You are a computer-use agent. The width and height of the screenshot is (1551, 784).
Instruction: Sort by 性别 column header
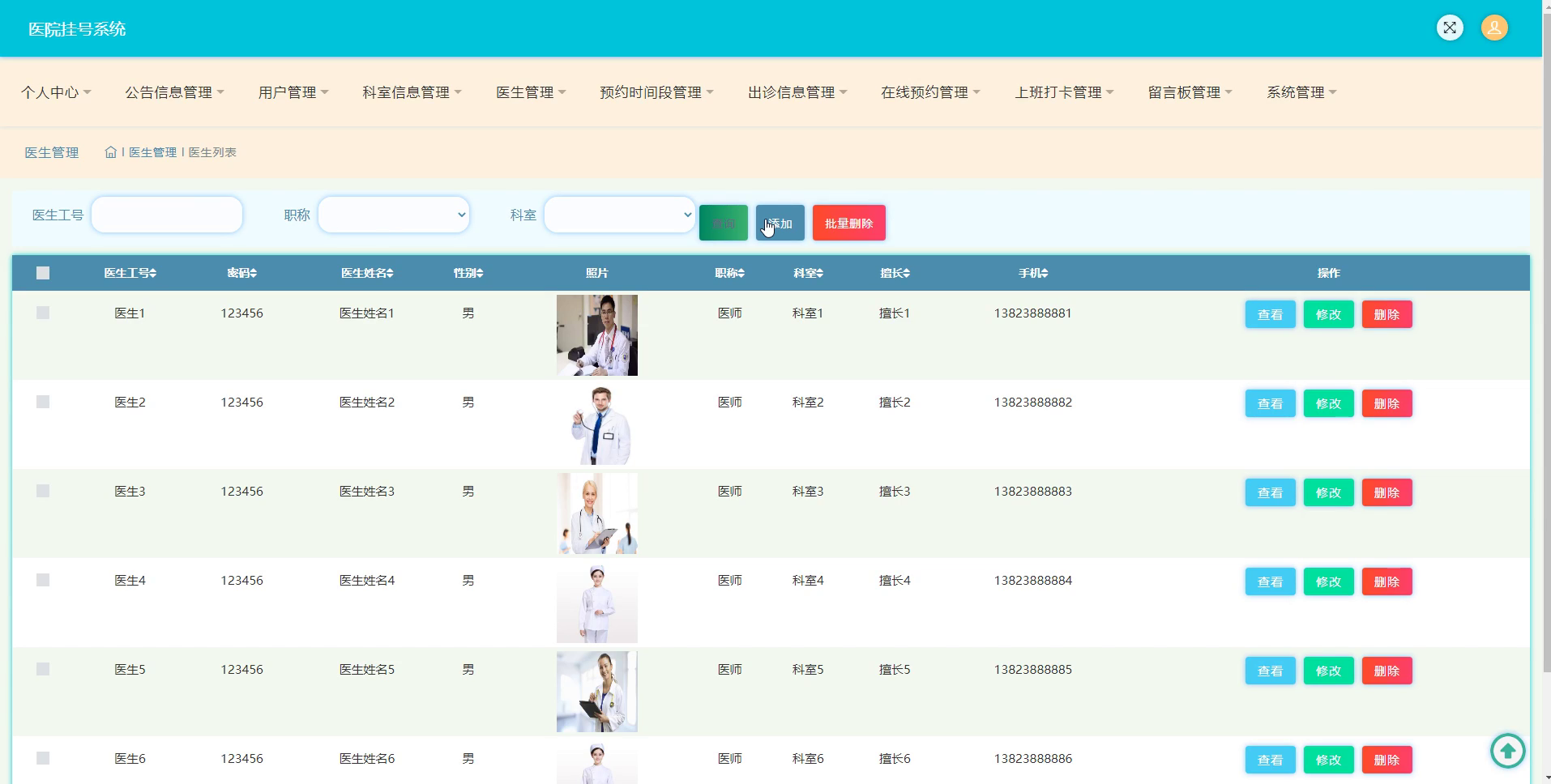tap(468, 274)
